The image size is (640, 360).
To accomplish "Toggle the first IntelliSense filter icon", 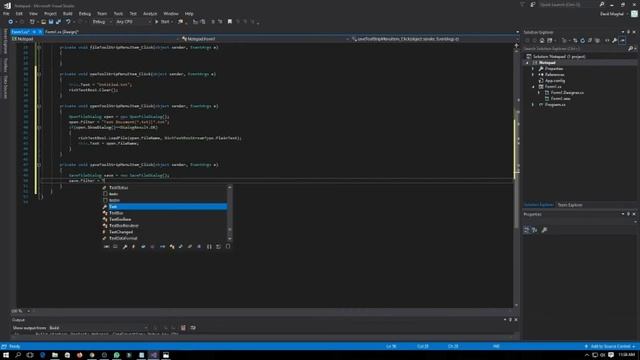I will click(107, 247).
